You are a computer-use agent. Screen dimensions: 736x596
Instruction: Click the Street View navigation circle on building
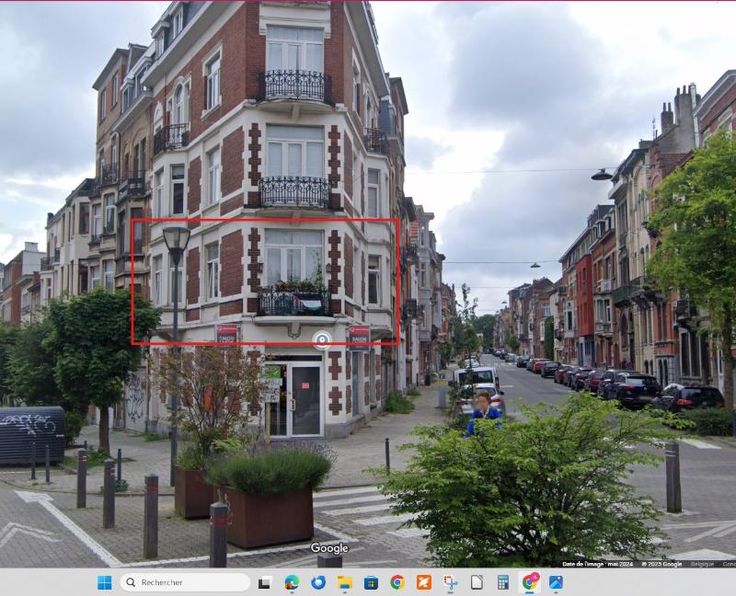(322, 340)
